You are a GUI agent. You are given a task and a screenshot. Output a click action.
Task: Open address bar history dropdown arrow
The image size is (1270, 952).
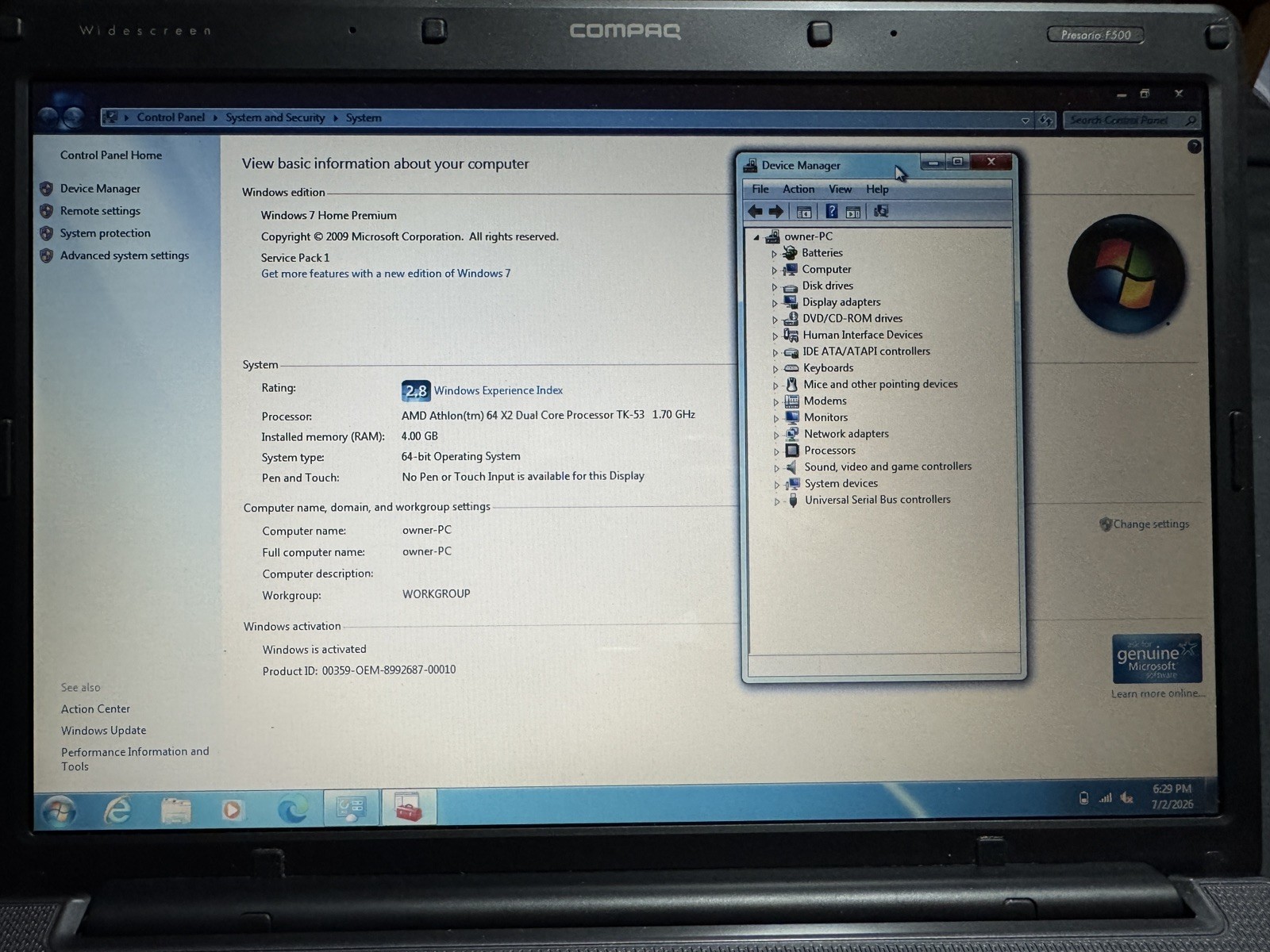[x=1026, y=121]
